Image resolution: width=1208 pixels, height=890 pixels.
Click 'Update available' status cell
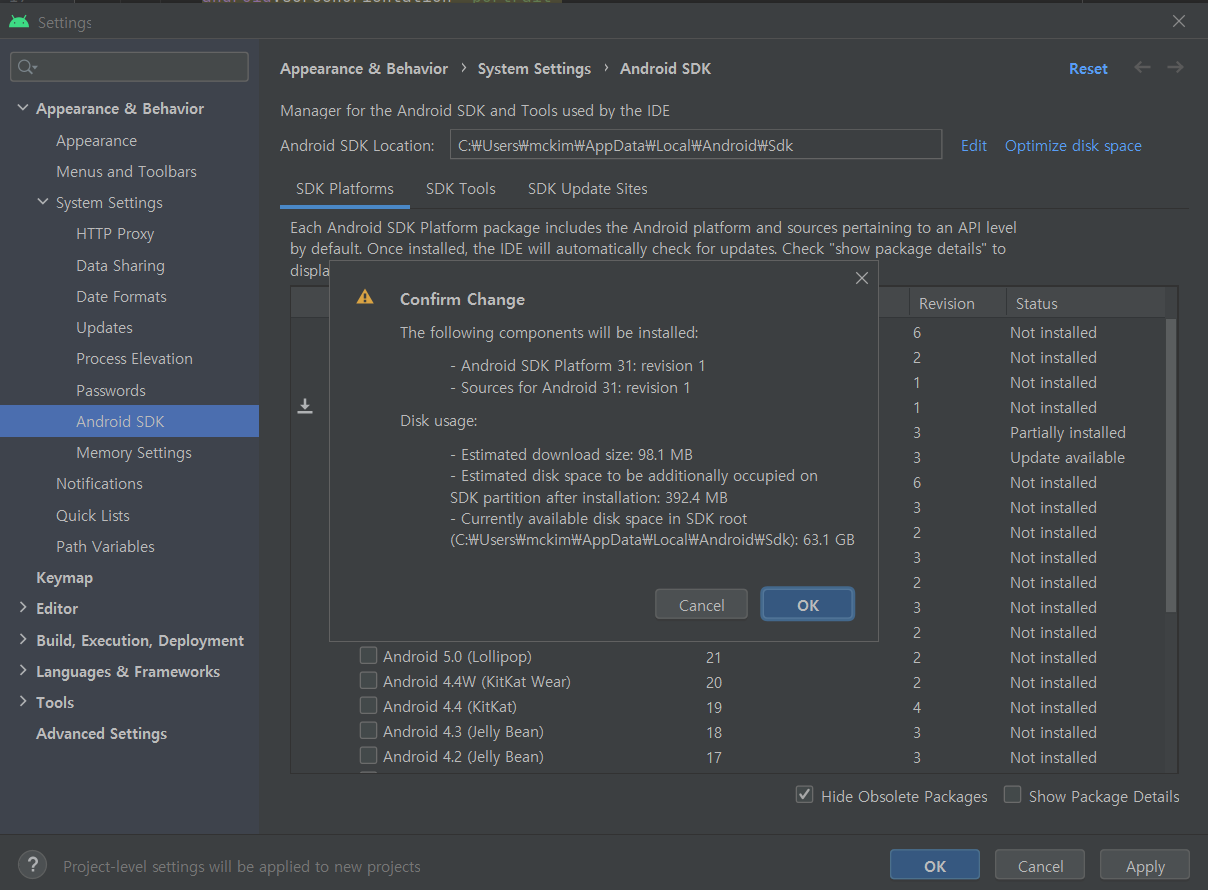pyautogui.click(x=1067, y=458)
